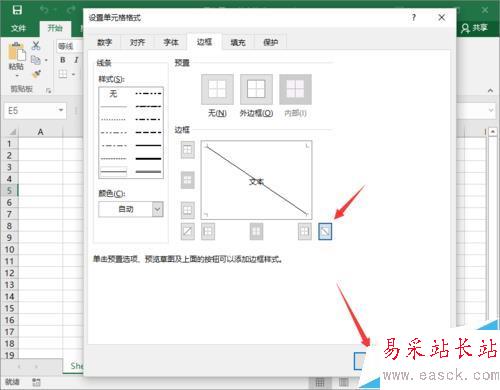Click the Undo arrow in Excel title bar
500x390 pixels.
tap(44, 9)
